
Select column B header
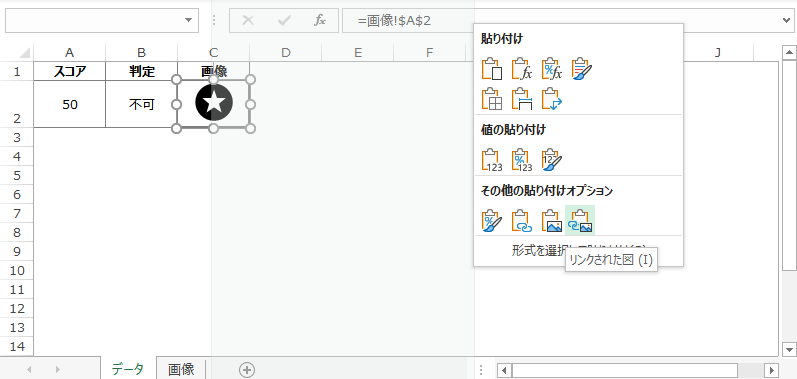point(142,52)
